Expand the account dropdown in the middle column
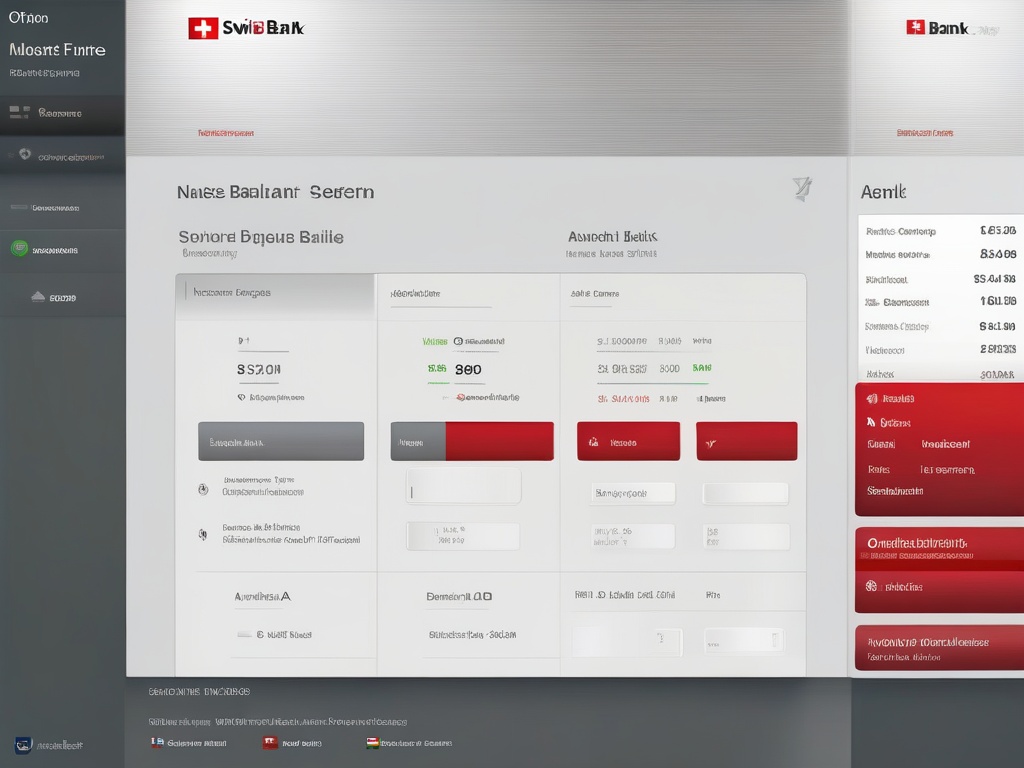Image resolution: width=1024 pixels, height=768 pixels. (462, 485)
